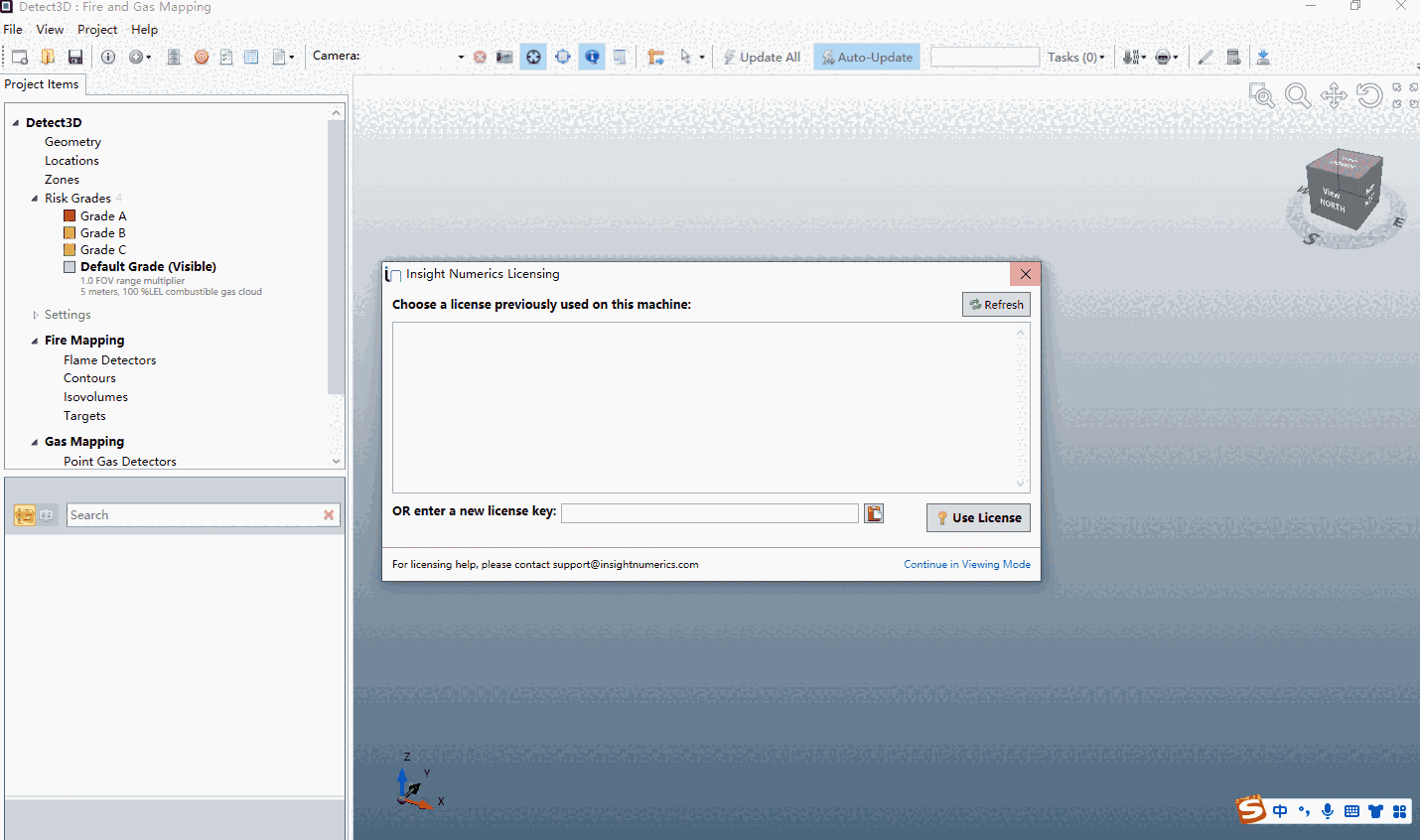Open the selection cursor dropdown
The height and width of the screenshot is (840, 1420).
(x=692, y=57)
